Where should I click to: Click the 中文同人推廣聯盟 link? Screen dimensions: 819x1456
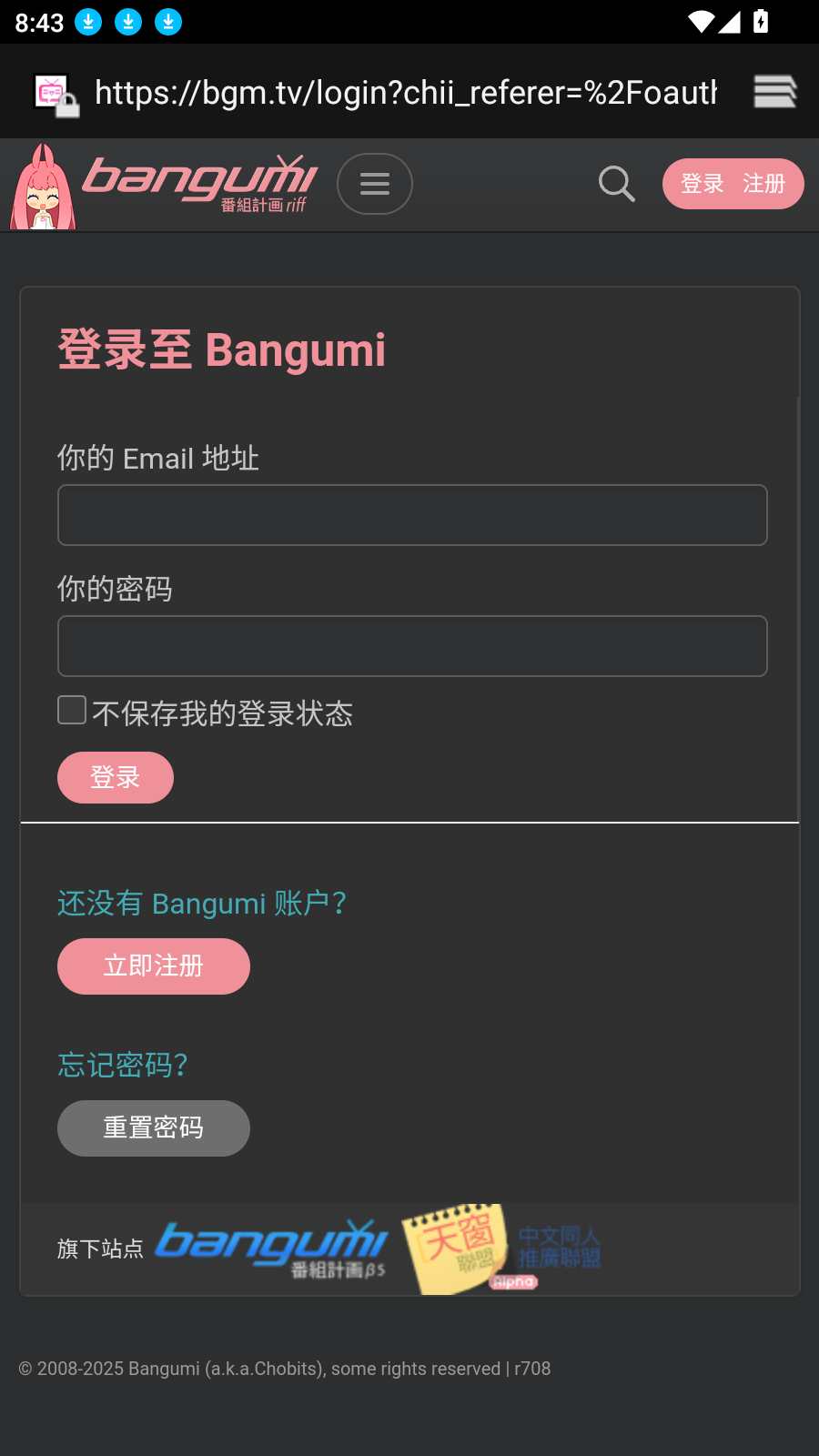(560, 1248)
